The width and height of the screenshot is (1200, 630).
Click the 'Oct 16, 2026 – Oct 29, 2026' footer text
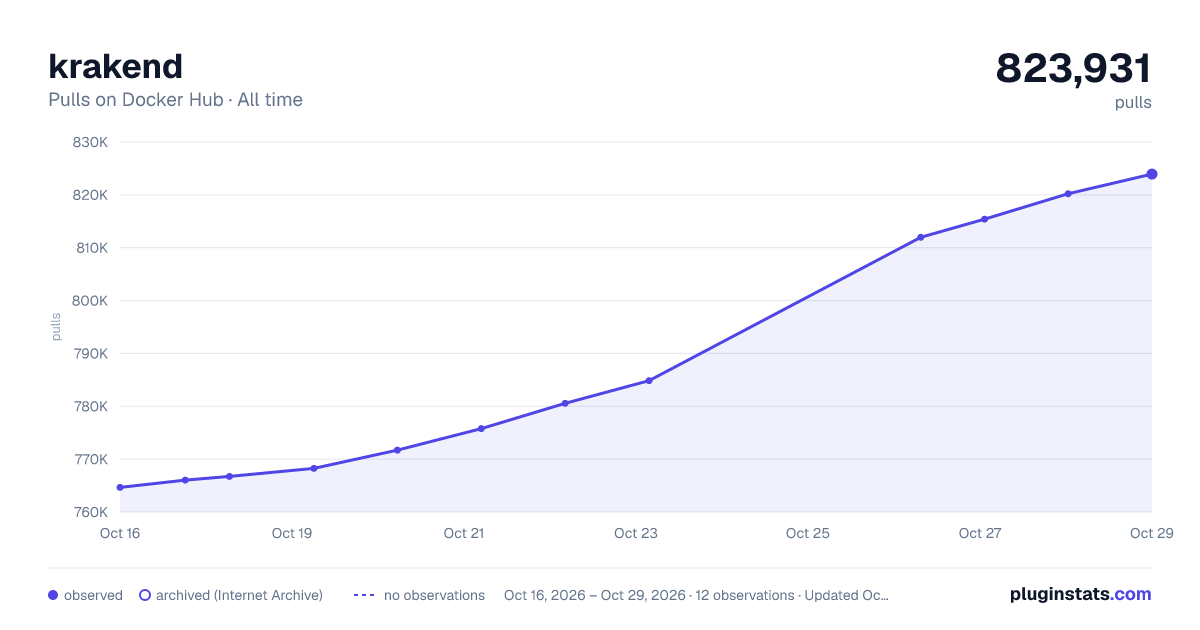click(x=595, y=595)
